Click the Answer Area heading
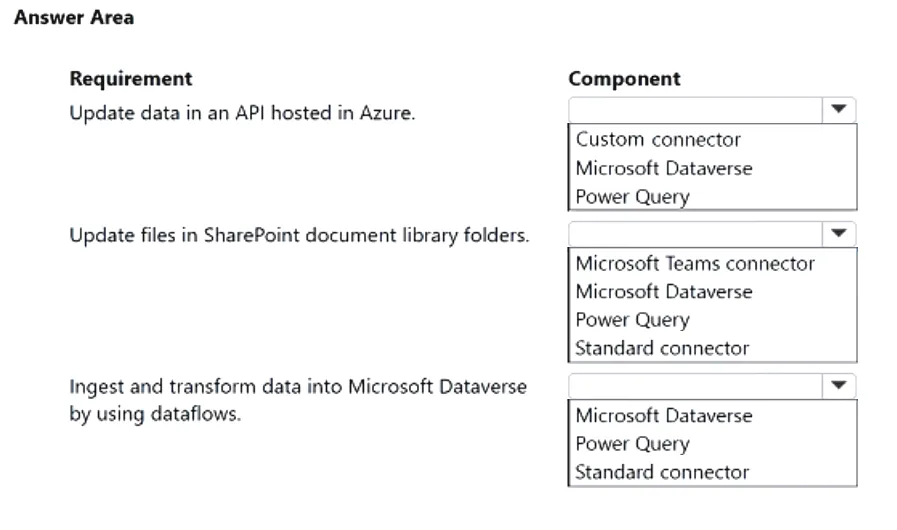897x530 pixels. click(x=74, y=18)
